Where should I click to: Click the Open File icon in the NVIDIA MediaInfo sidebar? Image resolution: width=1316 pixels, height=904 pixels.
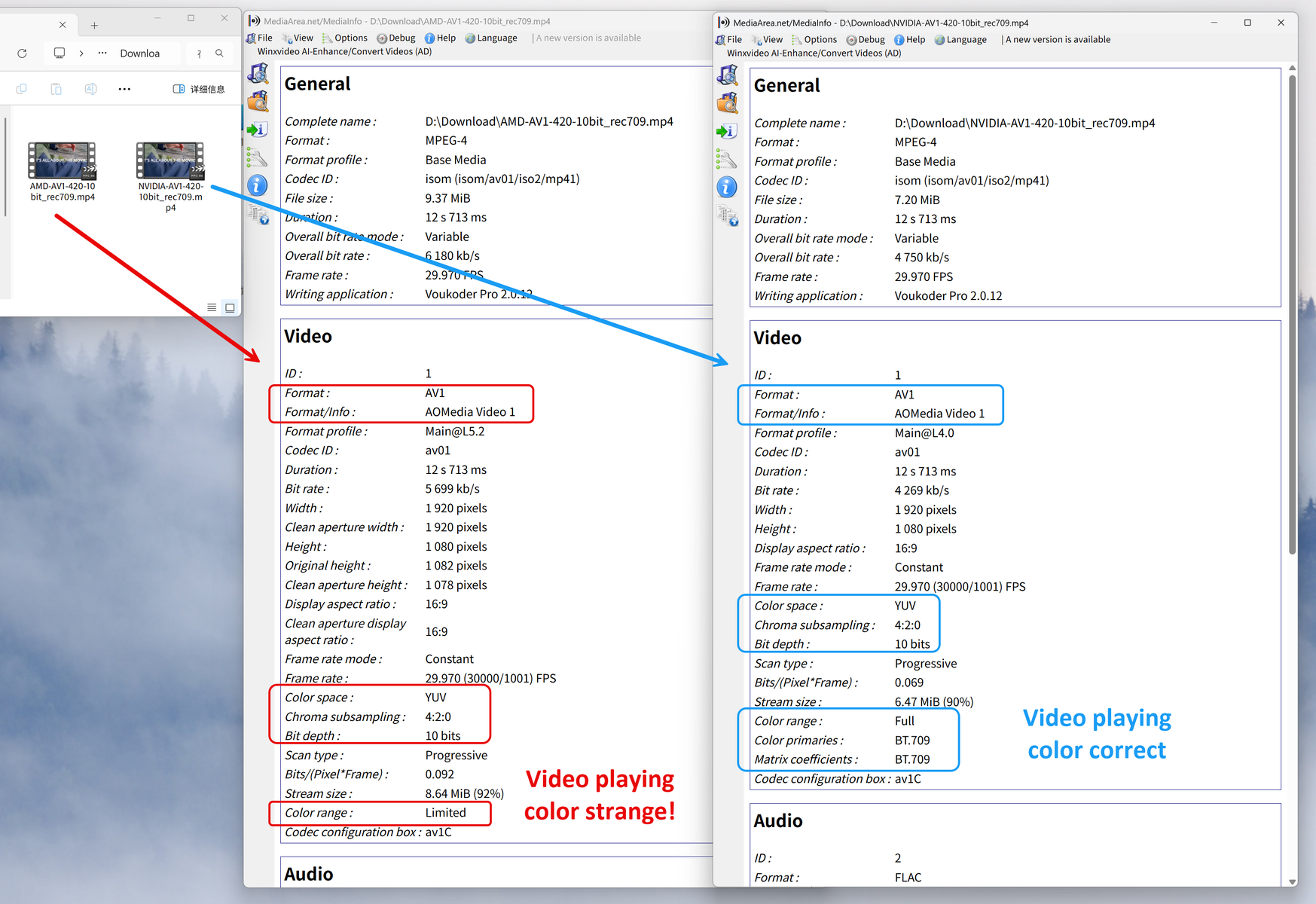tap(728, 75)
